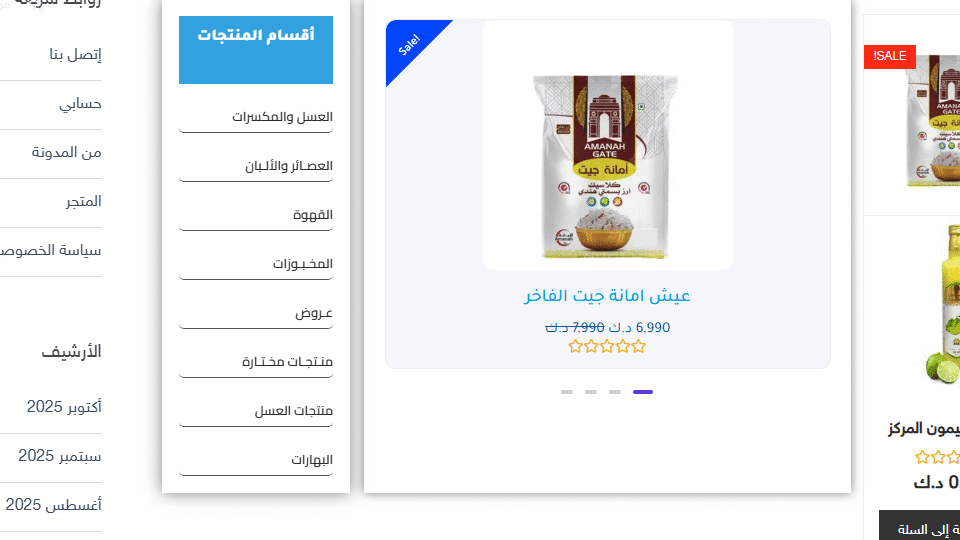Open the حسابي account link
The width and height of the screenshot is (960, 540).
point(80,103)
